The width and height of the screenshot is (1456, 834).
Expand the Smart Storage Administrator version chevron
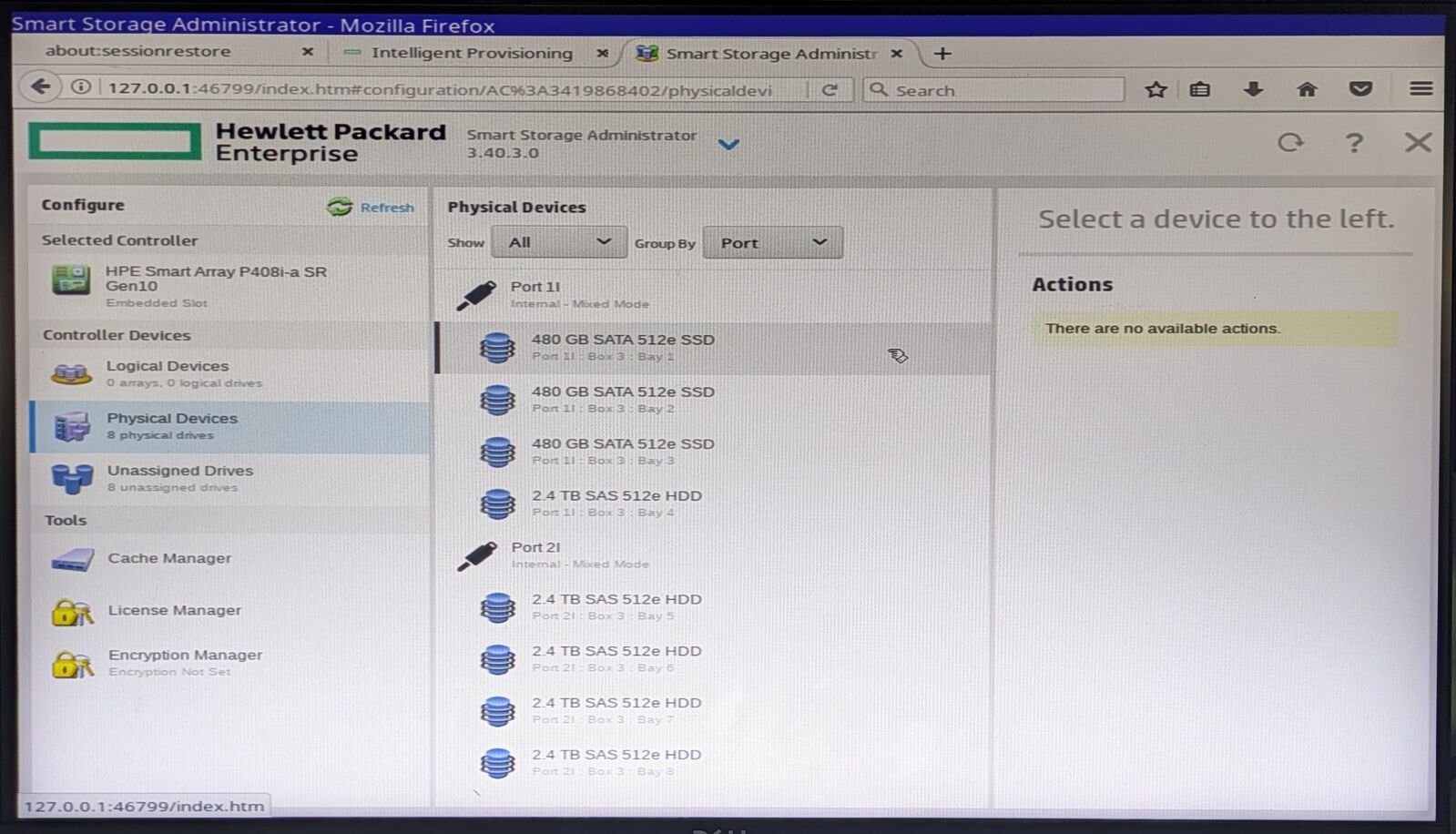point(728,144)
